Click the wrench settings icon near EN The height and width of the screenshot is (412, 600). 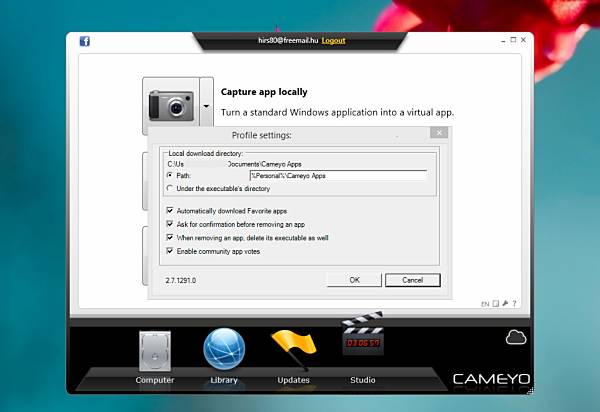coord(505,303)
